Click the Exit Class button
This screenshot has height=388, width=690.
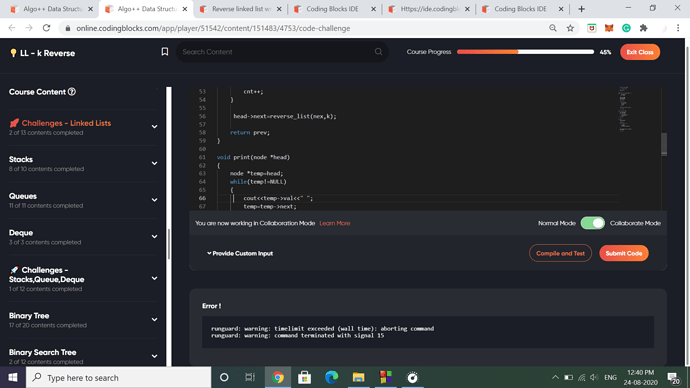pos(640,52)
